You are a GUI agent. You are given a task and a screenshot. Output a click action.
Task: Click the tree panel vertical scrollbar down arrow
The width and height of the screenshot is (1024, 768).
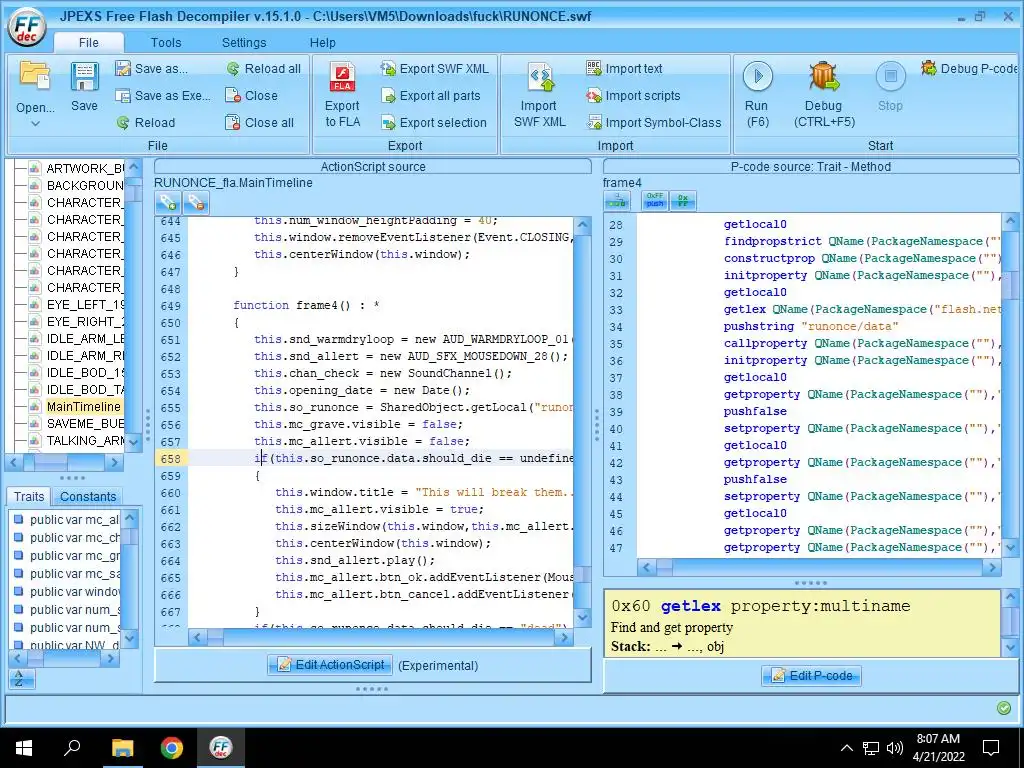click(134, 442)
